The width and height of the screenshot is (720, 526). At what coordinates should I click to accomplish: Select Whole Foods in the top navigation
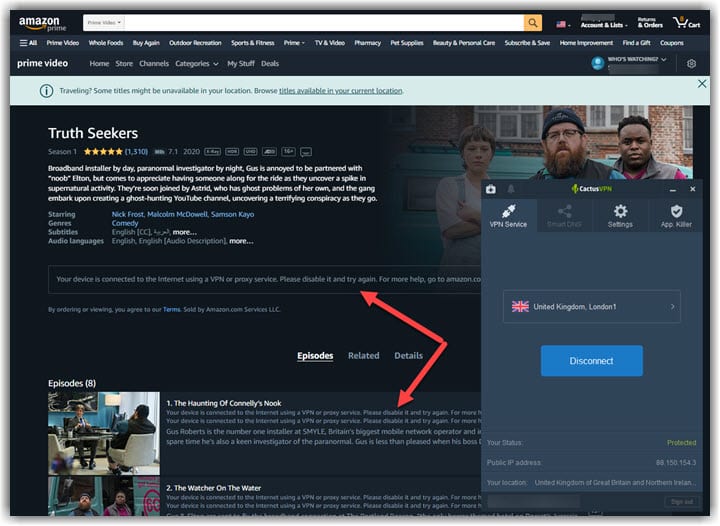[106, 43]
